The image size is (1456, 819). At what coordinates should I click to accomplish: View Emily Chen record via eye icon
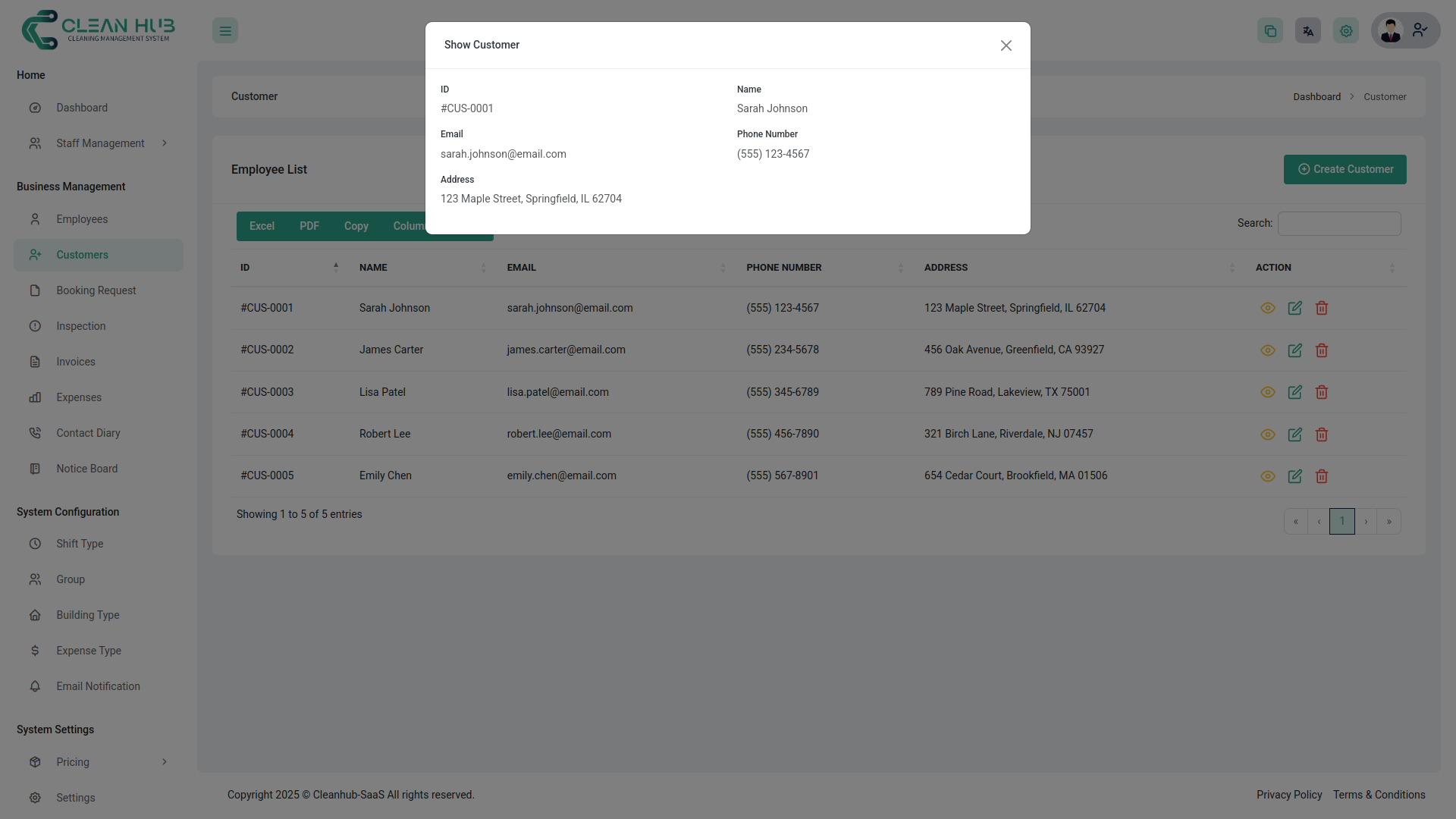tap(1267, 476)
